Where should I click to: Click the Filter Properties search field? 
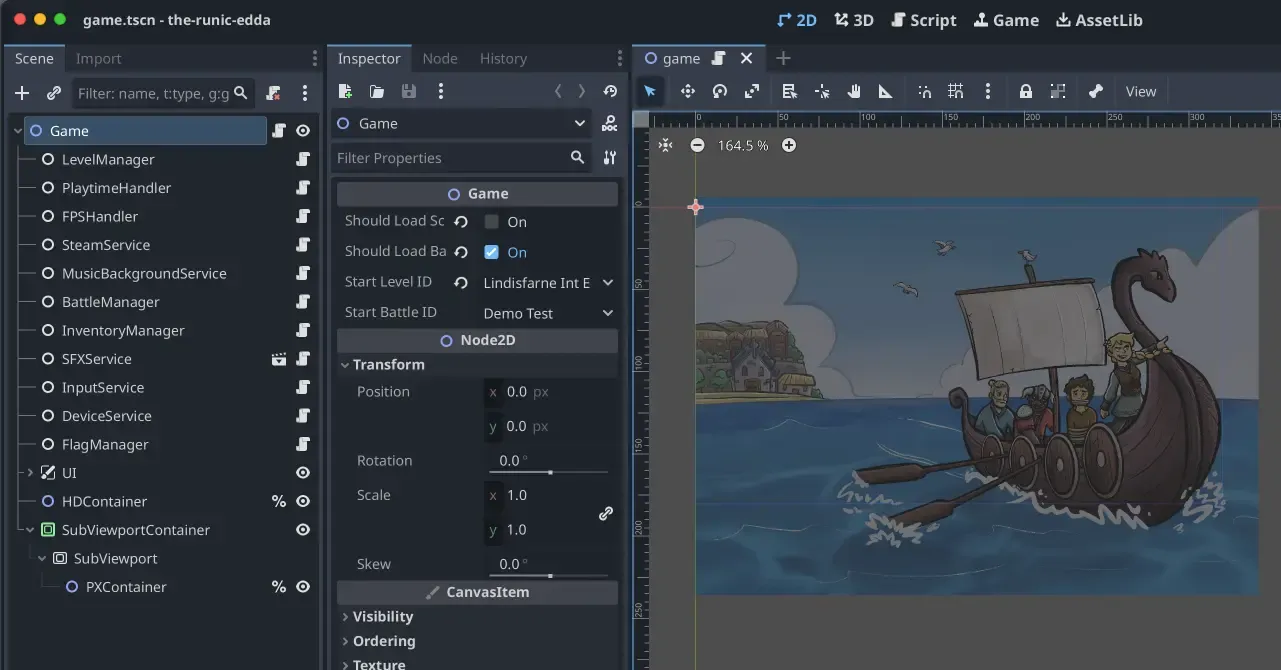[450, 157]
